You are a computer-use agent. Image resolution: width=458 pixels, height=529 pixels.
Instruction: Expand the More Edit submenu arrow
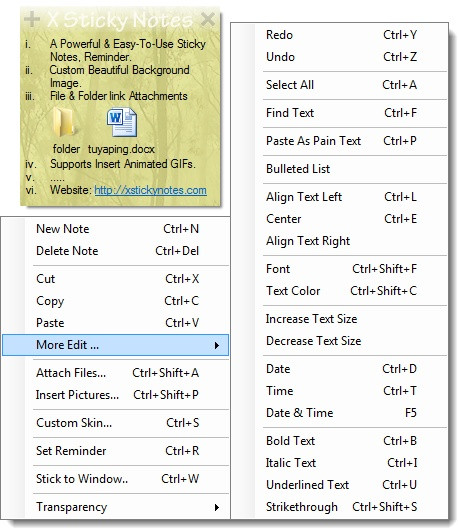[x=217, y=345]
